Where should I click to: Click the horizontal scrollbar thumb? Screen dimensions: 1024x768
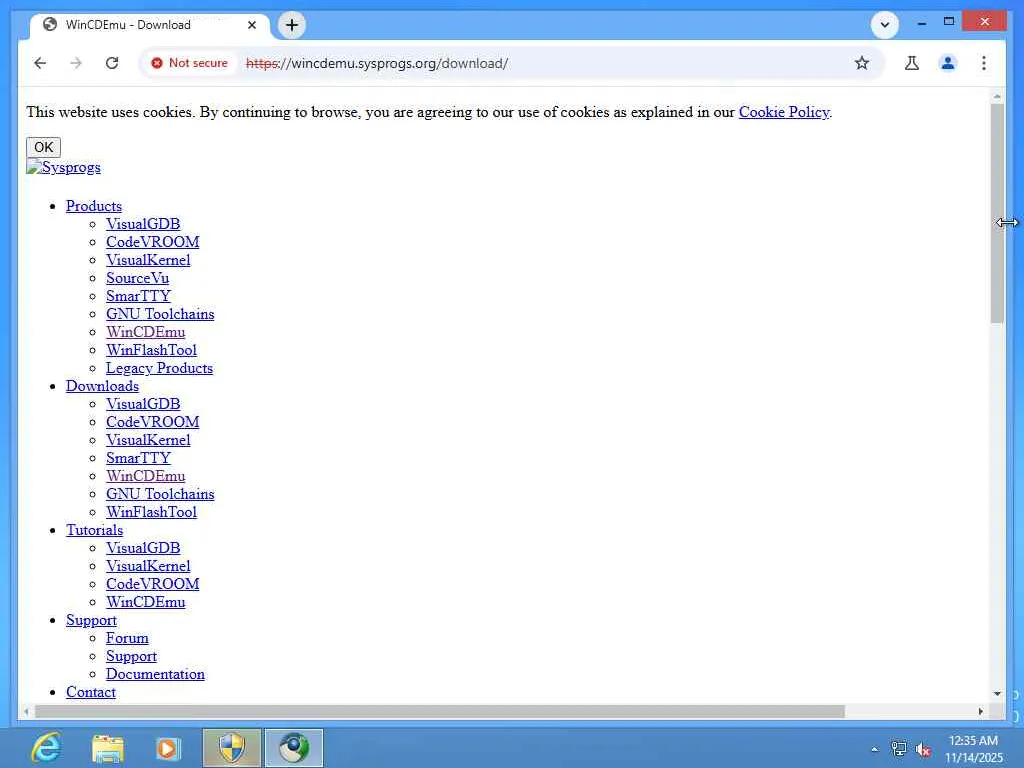point(440,711)
